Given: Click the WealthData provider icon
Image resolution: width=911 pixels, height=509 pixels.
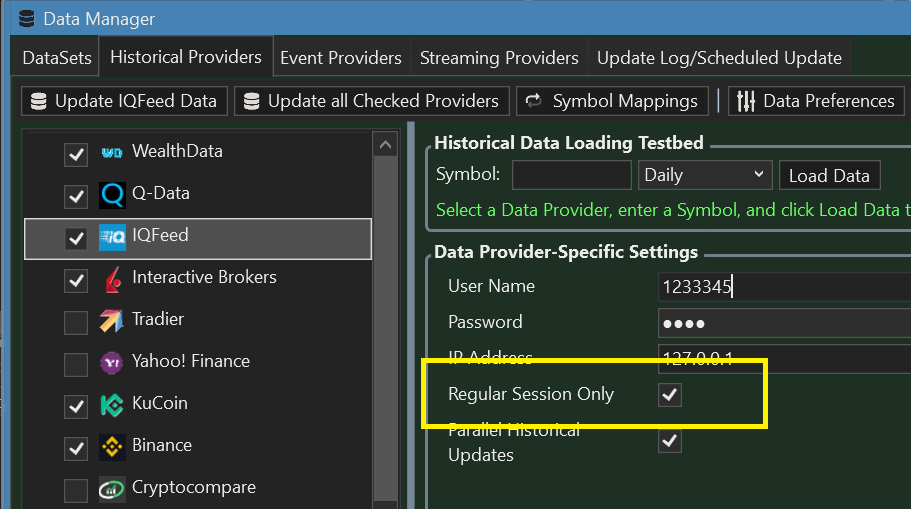Looking at the screenshot, I should pos(112,153).
